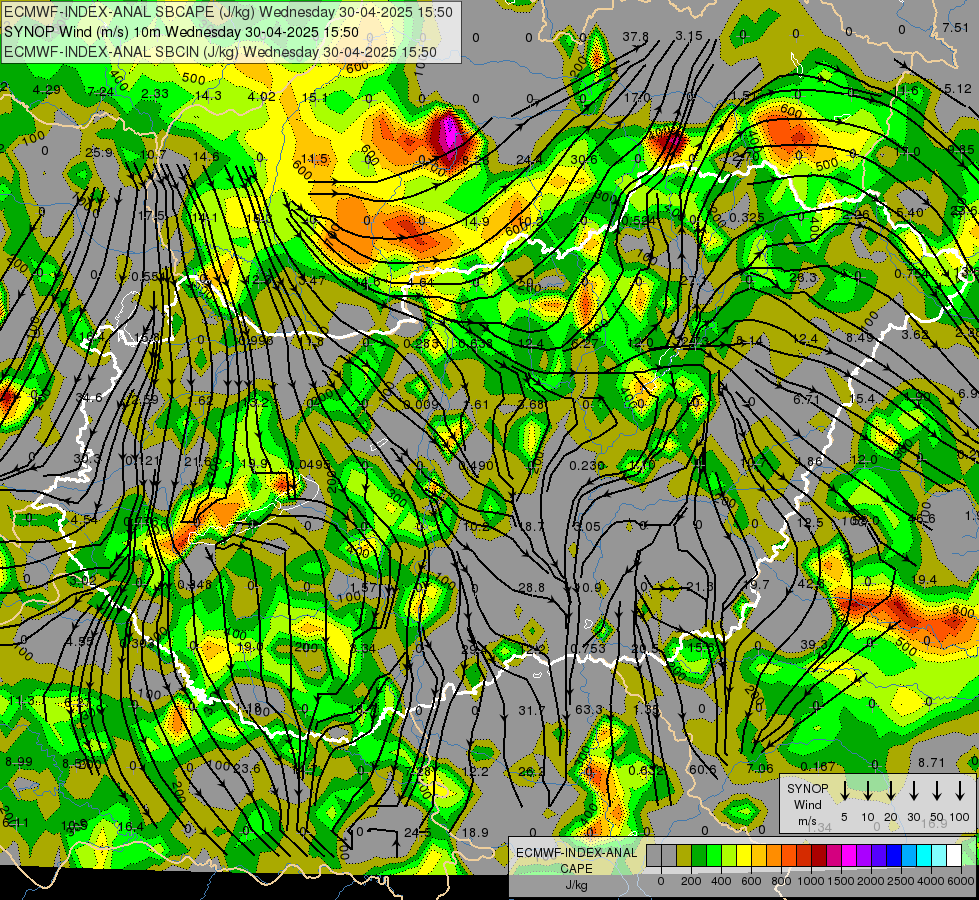Click the map value 8.49

(859, 337)
